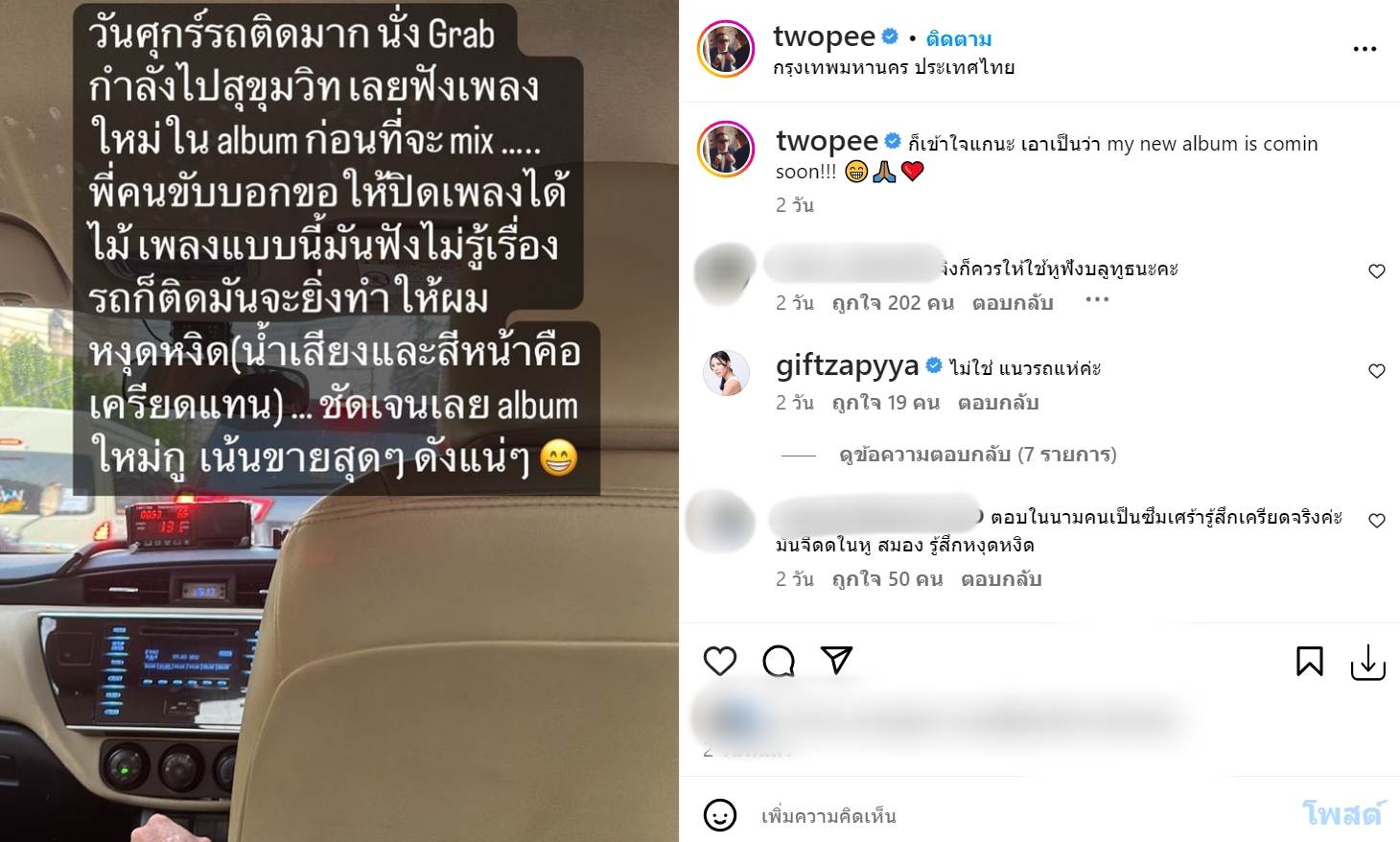Open giftzapyya profile link
This screenshot has height=842, width=1400.
click(847, 365)
